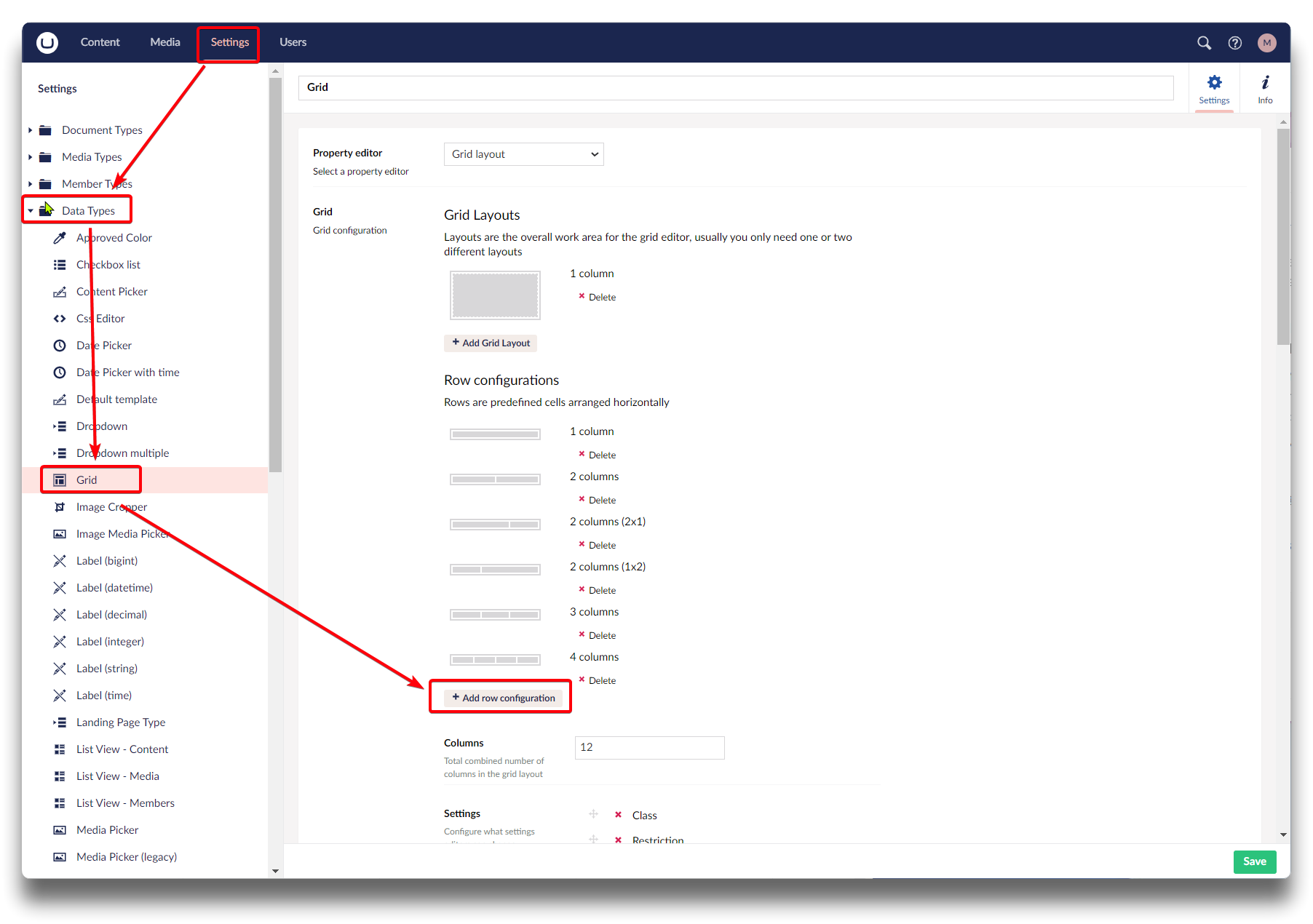The image size is (1313, 924).
Task: Select the Settings gear app icon
Action: 1214,89
